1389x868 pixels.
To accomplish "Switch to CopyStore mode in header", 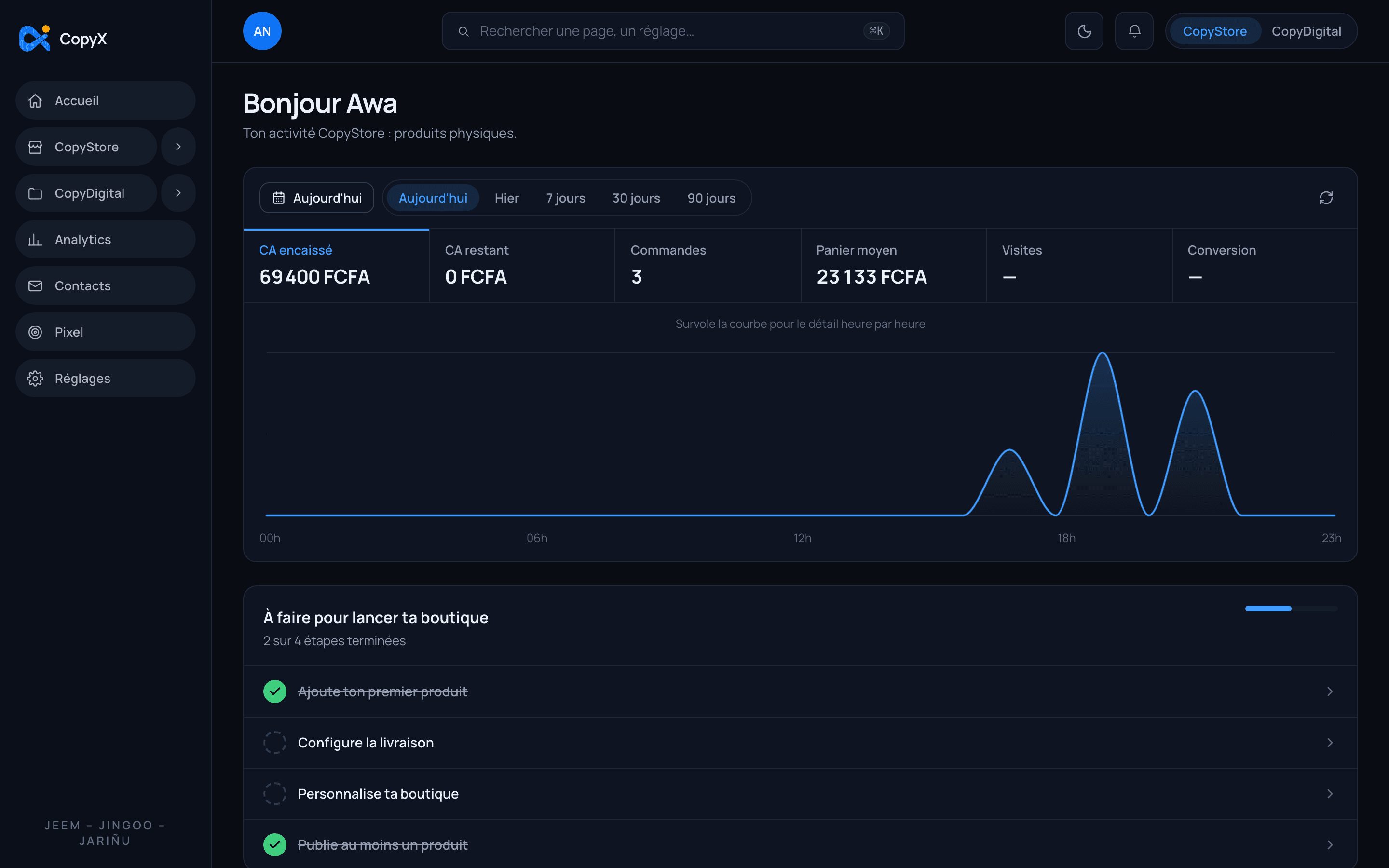I will 1214,31.
